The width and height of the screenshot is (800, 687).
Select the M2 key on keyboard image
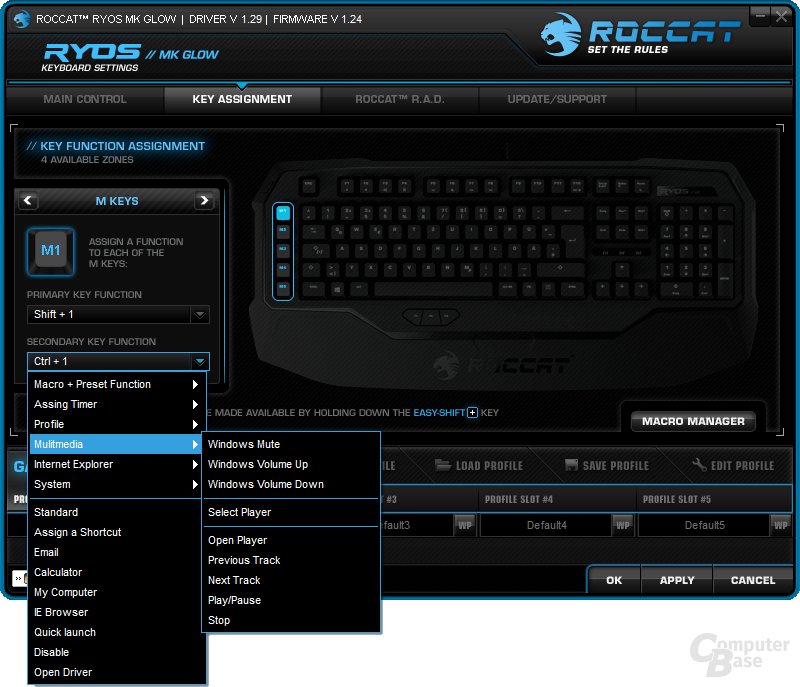pyautogui.click(x=282, y=230)
